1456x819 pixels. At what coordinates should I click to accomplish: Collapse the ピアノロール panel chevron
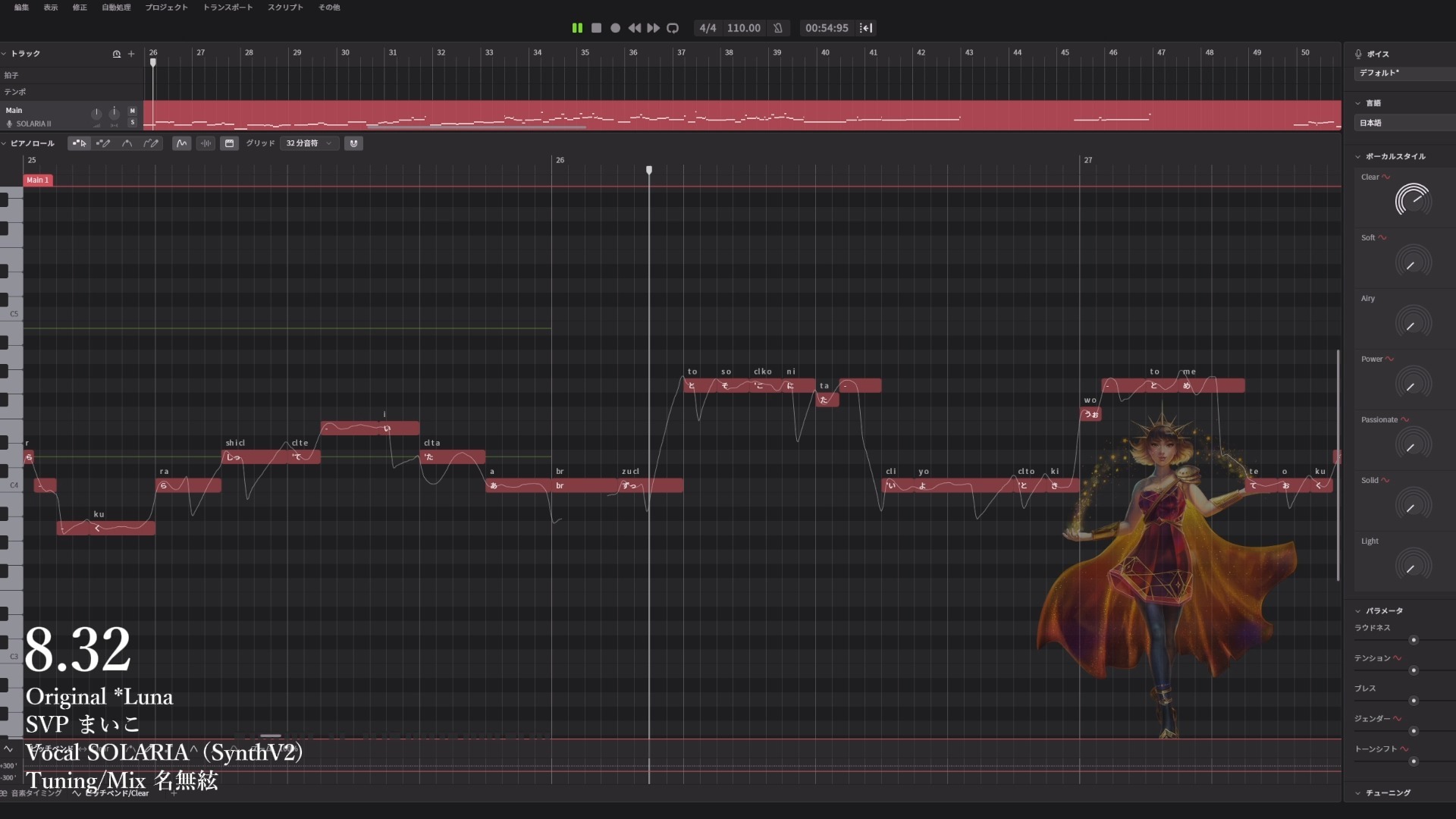[x=4, y=143]
